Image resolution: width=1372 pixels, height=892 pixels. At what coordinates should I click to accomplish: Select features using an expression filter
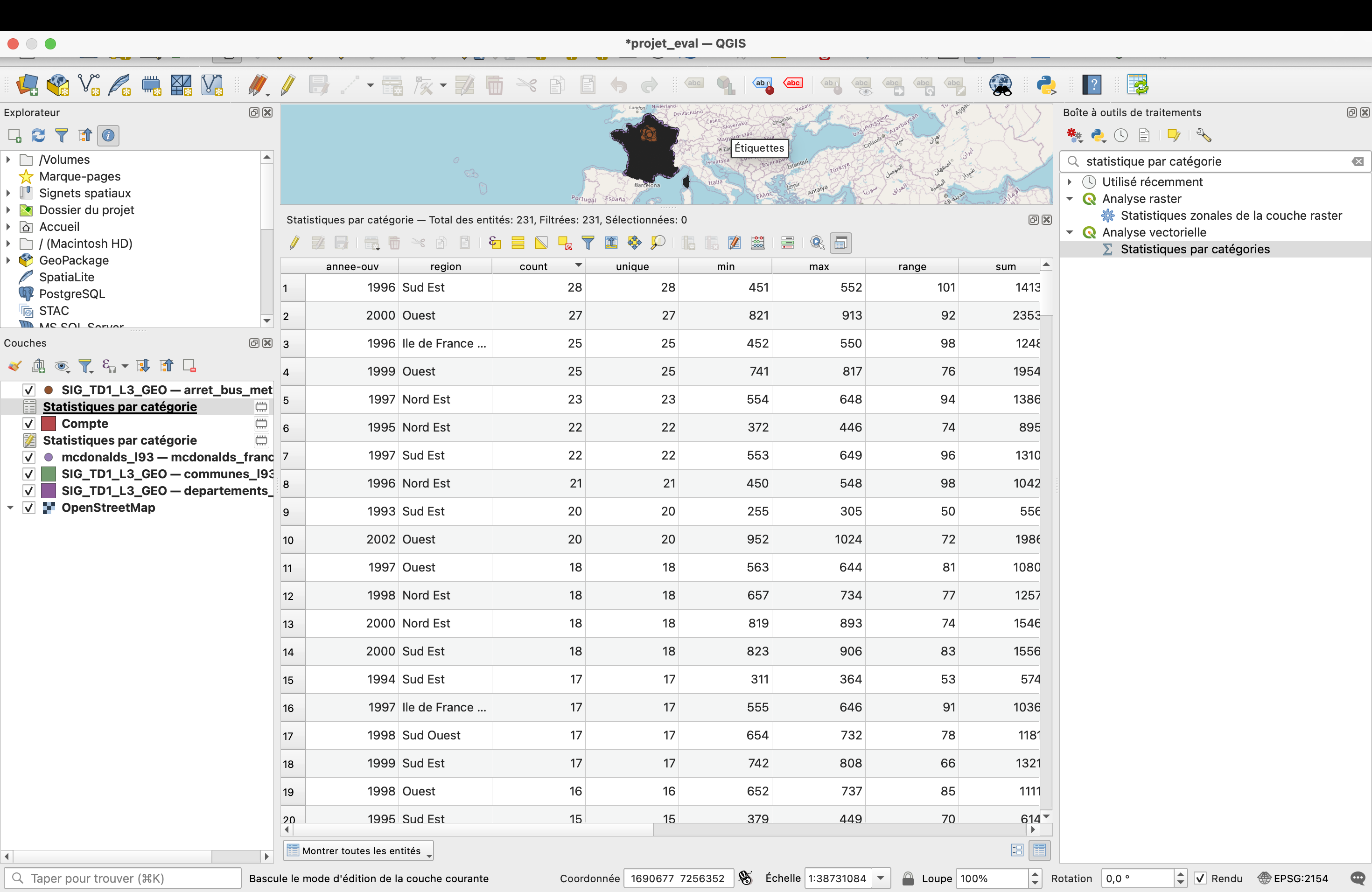[x=495, y=243]
